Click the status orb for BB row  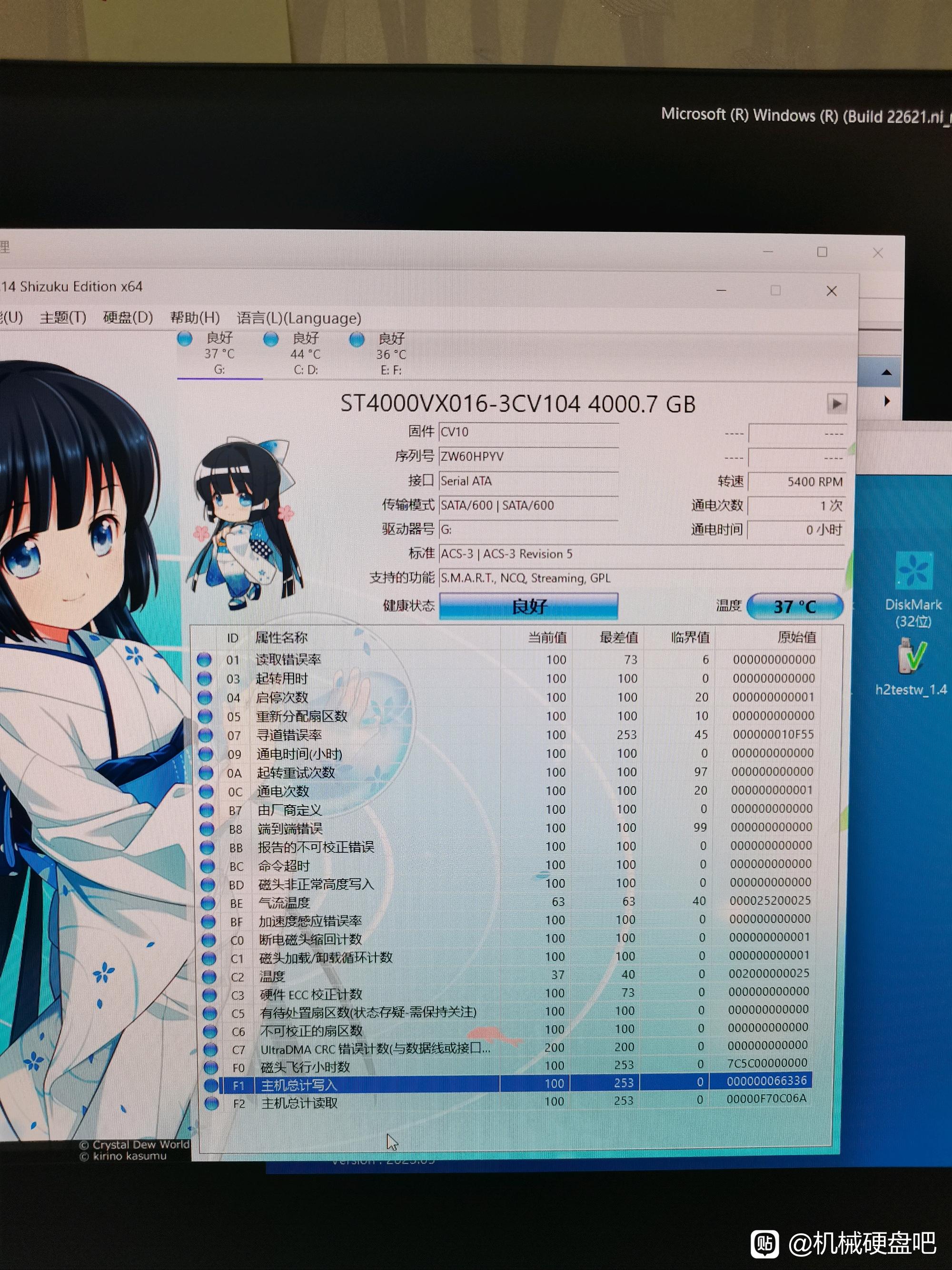[207, 848]
